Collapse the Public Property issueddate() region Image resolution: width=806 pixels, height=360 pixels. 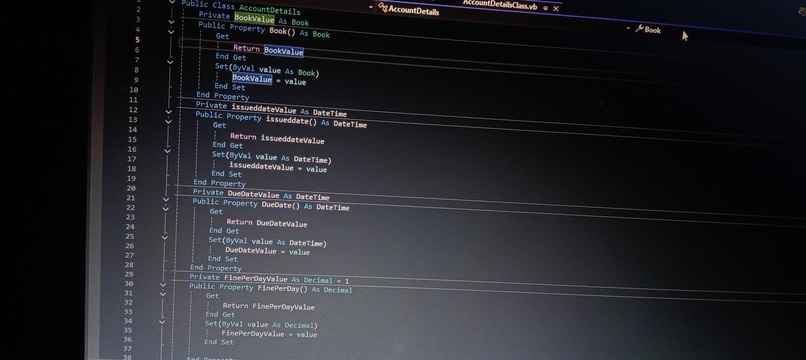[x=169, y=112]
